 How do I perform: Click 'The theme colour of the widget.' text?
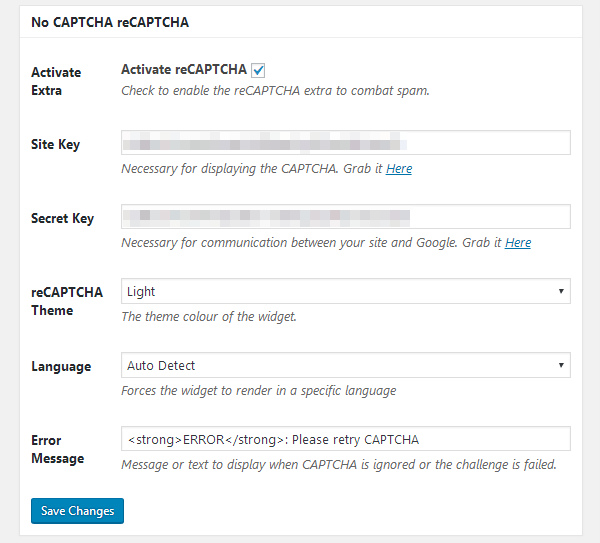[x=209, y=317]
